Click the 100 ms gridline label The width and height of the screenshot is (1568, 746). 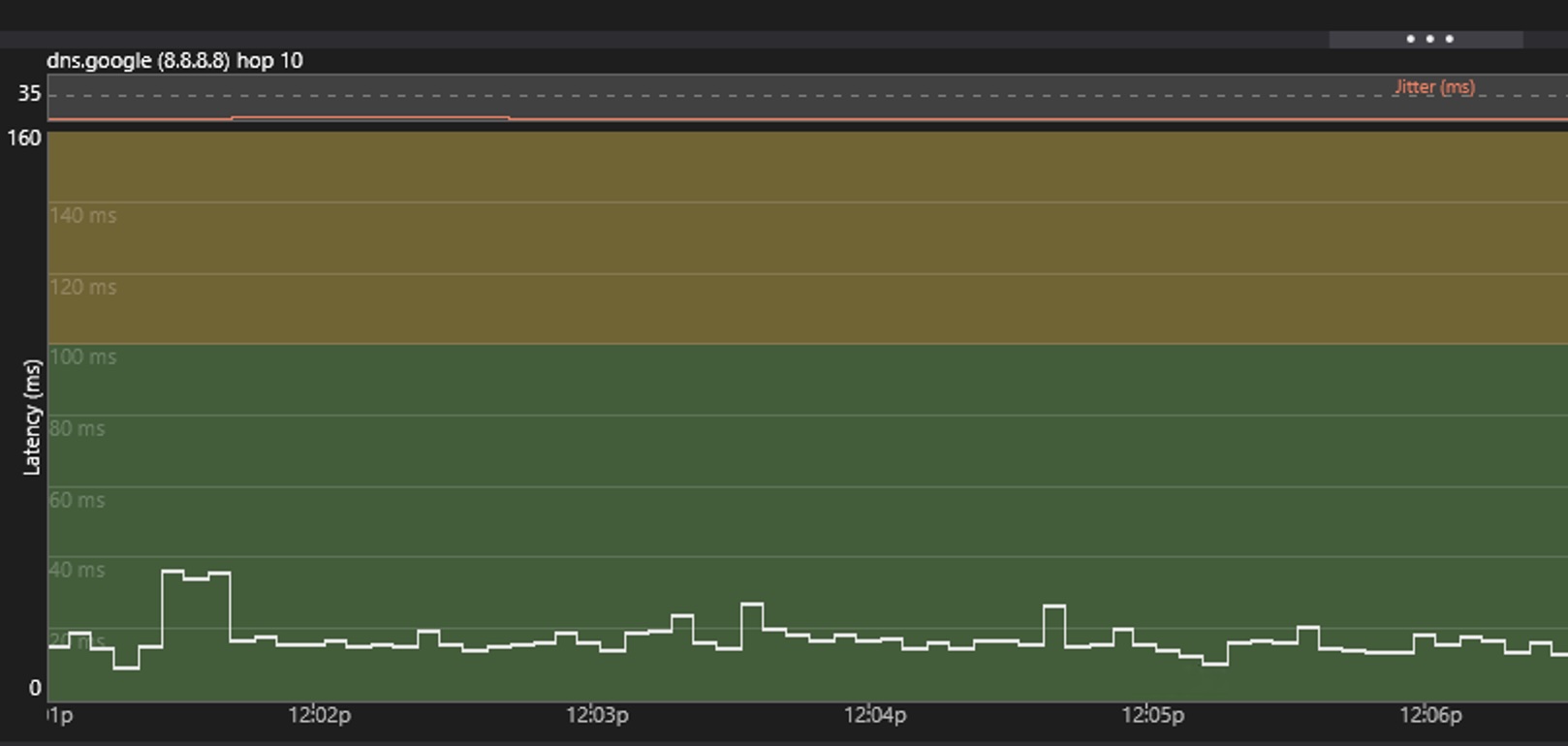83,357
